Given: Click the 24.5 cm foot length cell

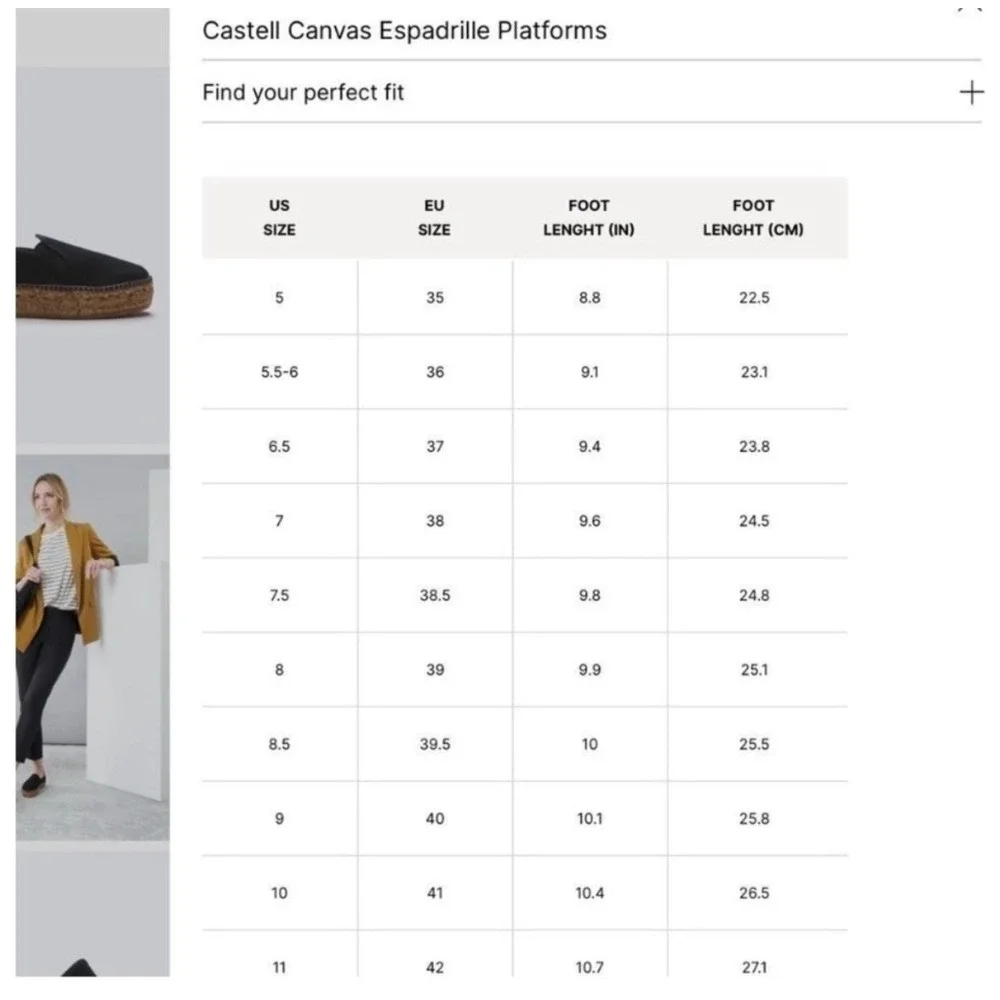Looking at the screenshot, I should point(754,521).
